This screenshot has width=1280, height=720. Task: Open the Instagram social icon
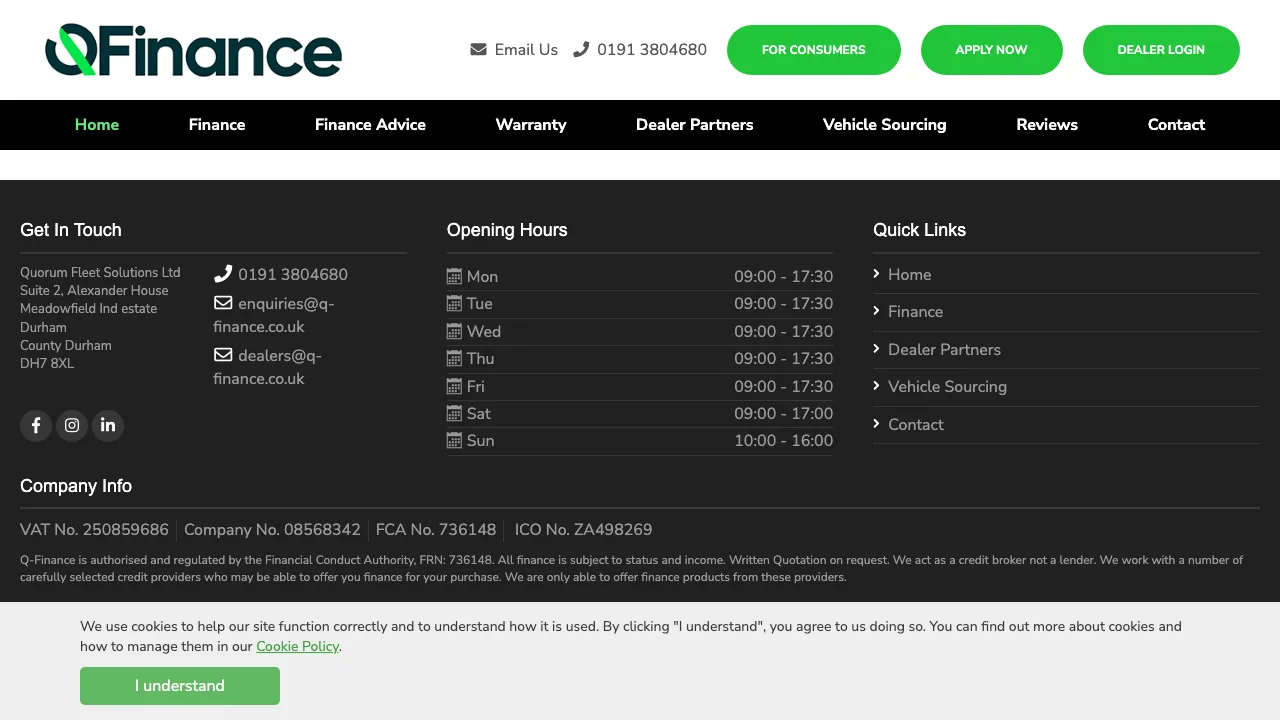pos(72,425)
